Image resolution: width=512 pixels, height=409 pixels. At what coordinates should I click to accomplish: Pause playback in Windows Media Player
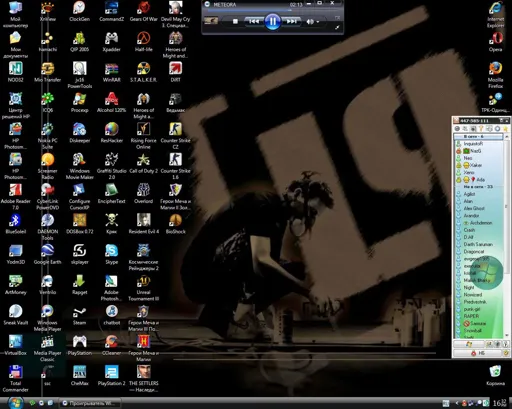coord(272,22)
